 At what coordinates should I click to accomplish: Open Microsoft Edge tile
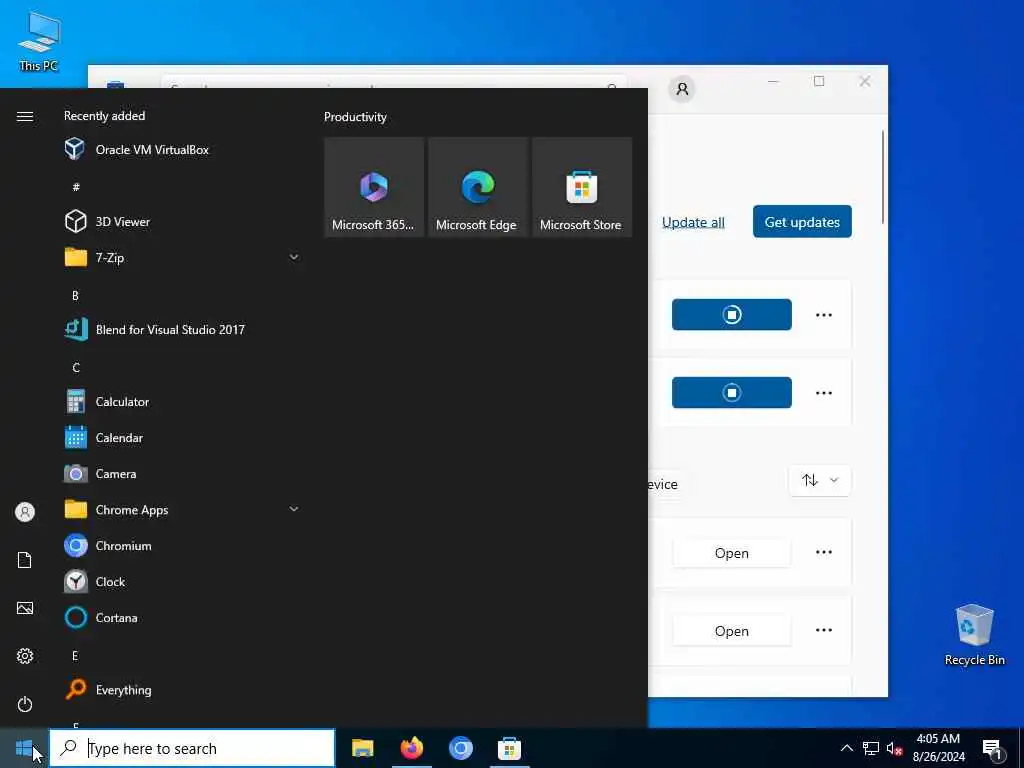[x=477, y=187]
